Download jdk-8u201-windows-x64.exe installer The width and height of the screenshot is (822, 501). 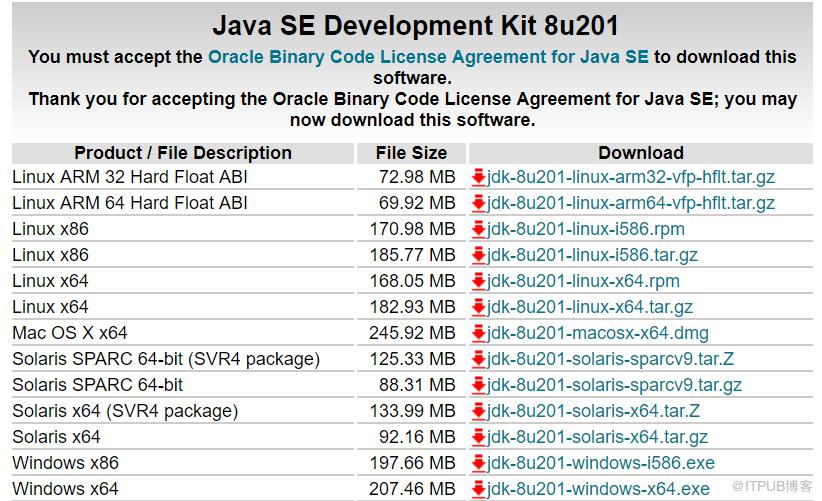tap(598, 489)
